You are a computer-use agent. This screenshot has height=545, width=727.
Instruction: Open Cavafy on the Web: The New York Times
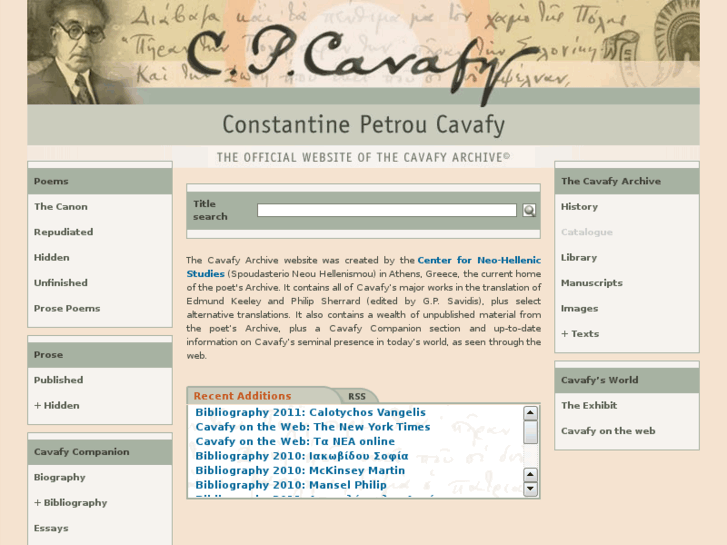click(x=313, y=427)
